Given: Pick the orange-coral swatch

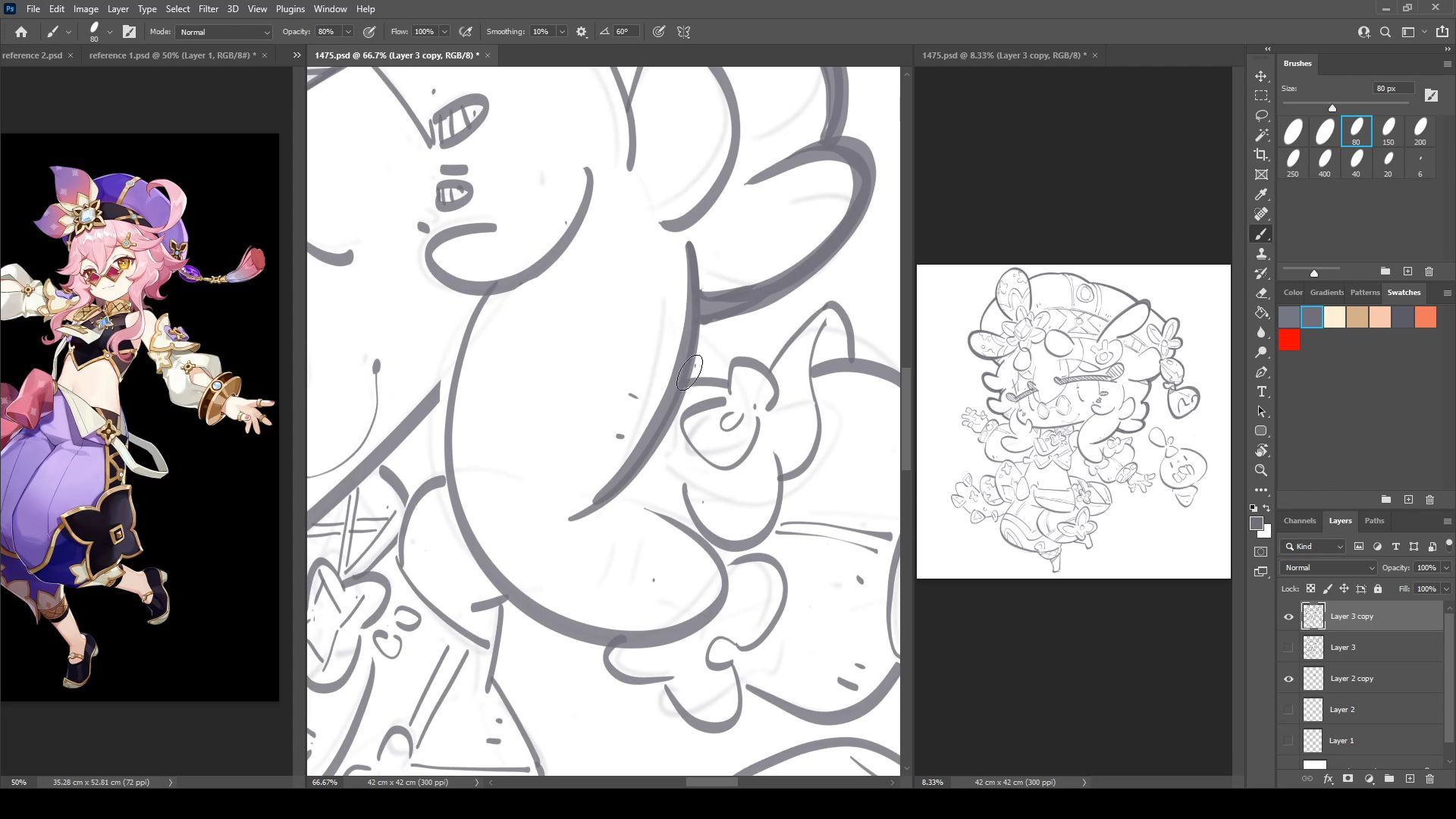Looking at the screenshot, I should pyautogui.click(x=1426, y=317).
